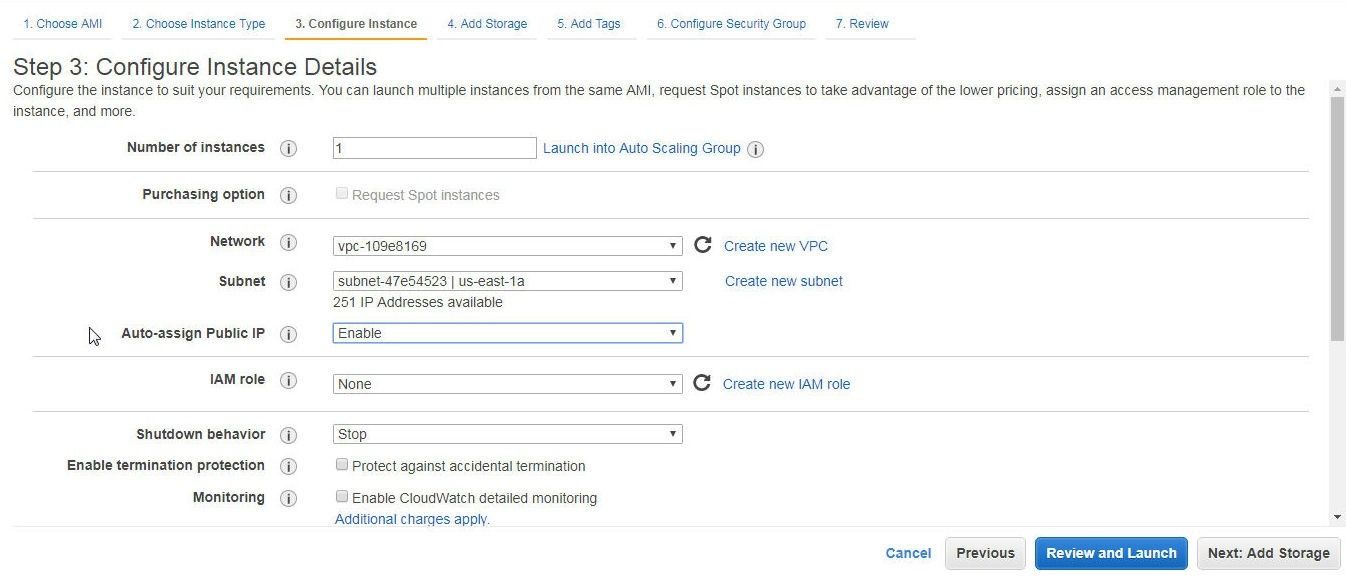Enable Protect against accidental termination checkbox
The image size is (1346, 587).
[x=342, y=465]
